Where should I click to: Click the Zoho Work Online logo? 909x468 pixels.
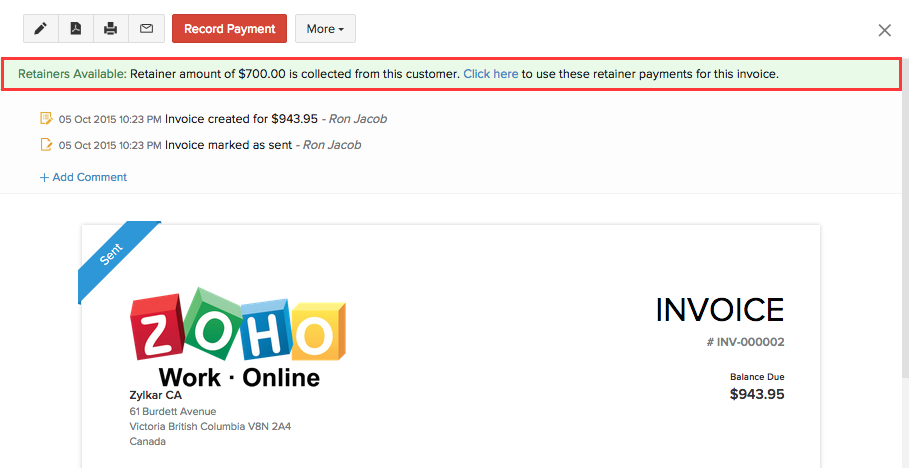(238, 337)
